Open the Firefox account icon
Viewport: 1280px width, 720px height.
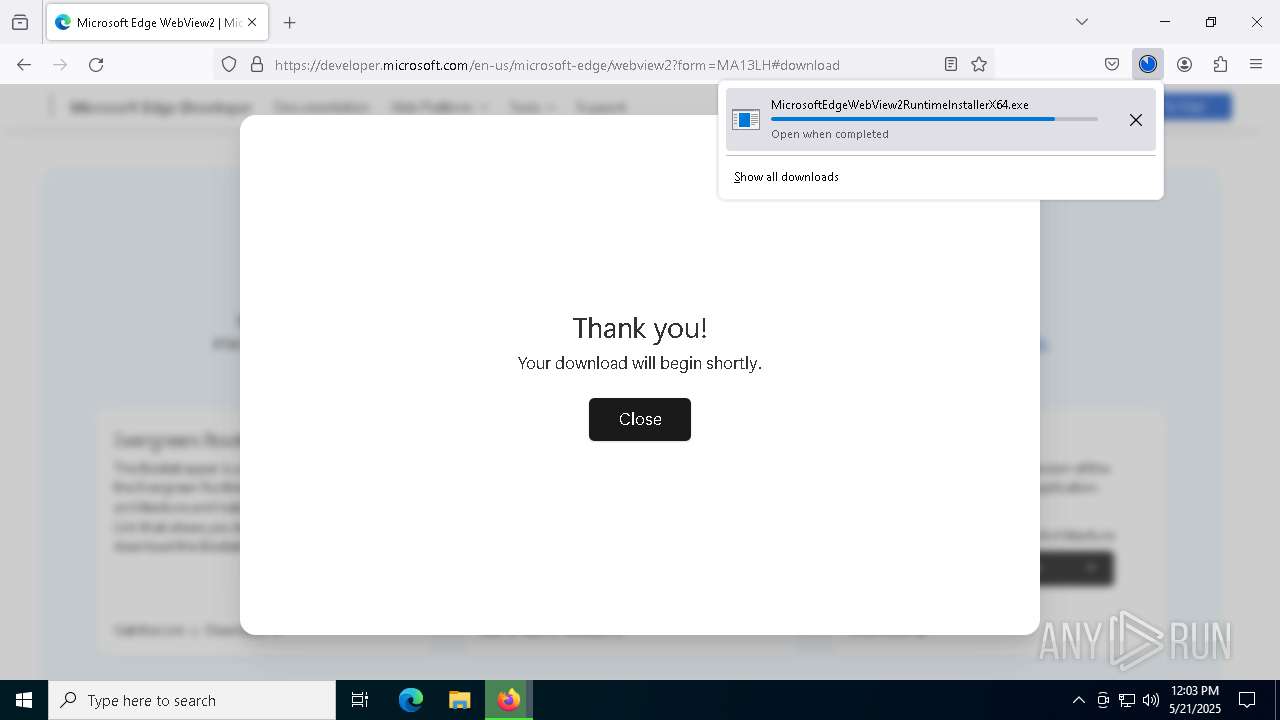coord(1184,64)
